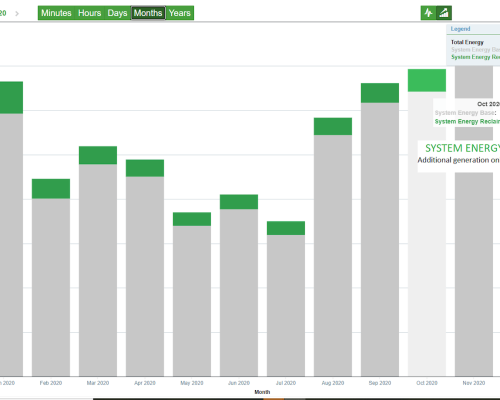This screenshot has width=500, height=400.
Task: Switch to bar chart view icon
Action: (x=444, y=13)
